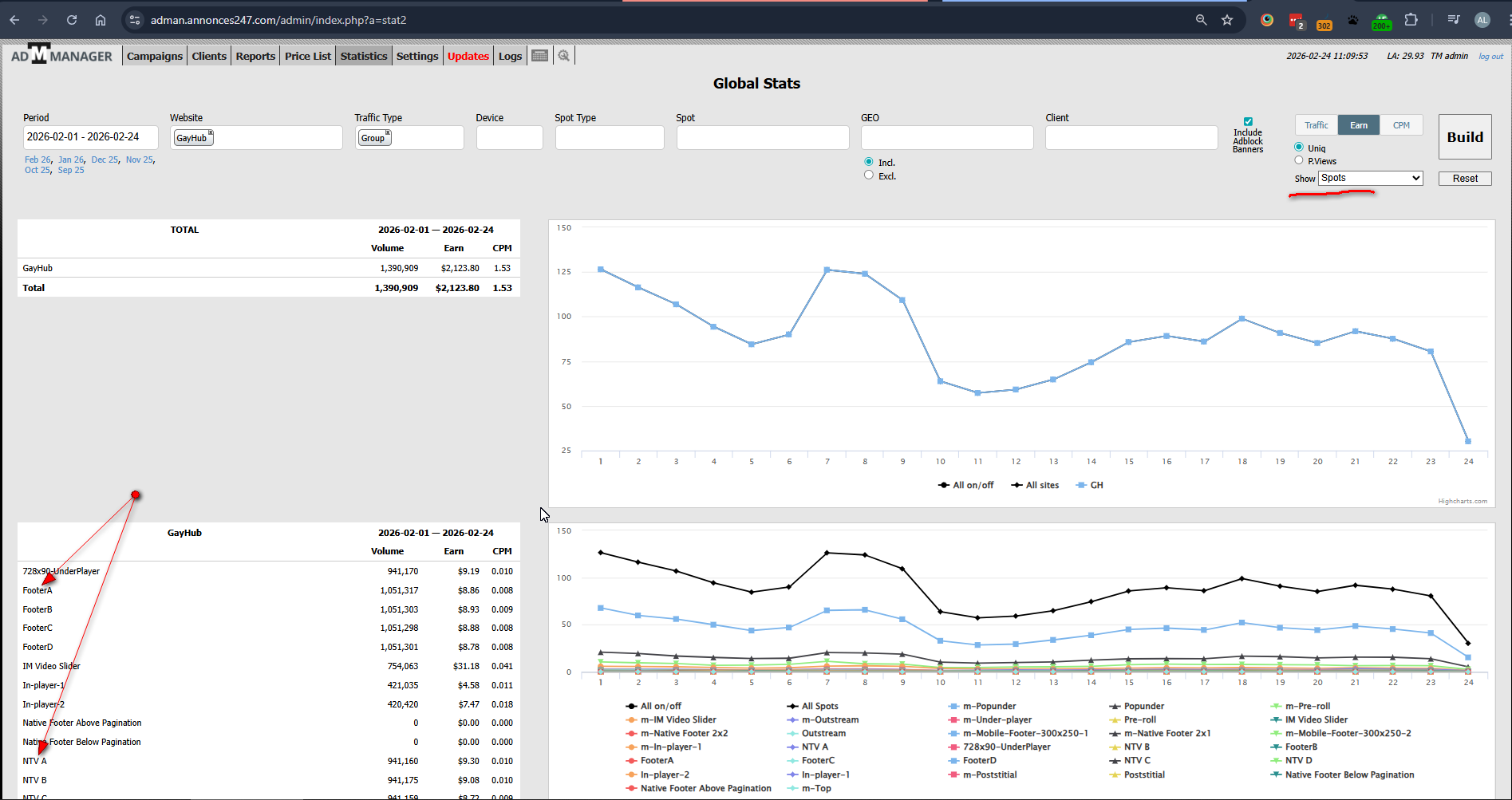
Task: Select the Excl. GEO radio button
Action: (x=869, y=175)
